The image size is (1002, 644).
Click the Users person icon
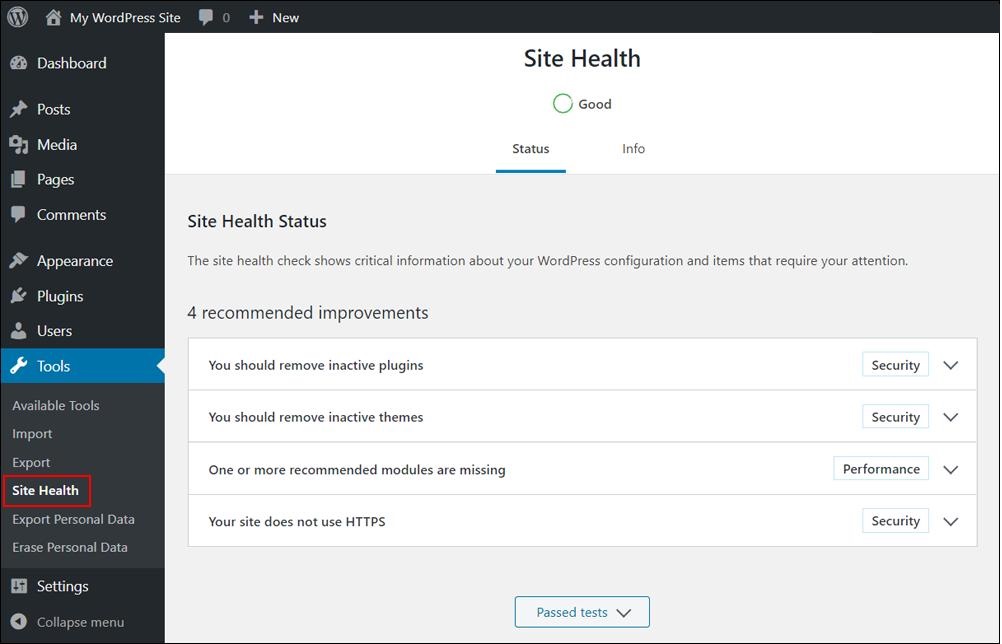point(19,331)
